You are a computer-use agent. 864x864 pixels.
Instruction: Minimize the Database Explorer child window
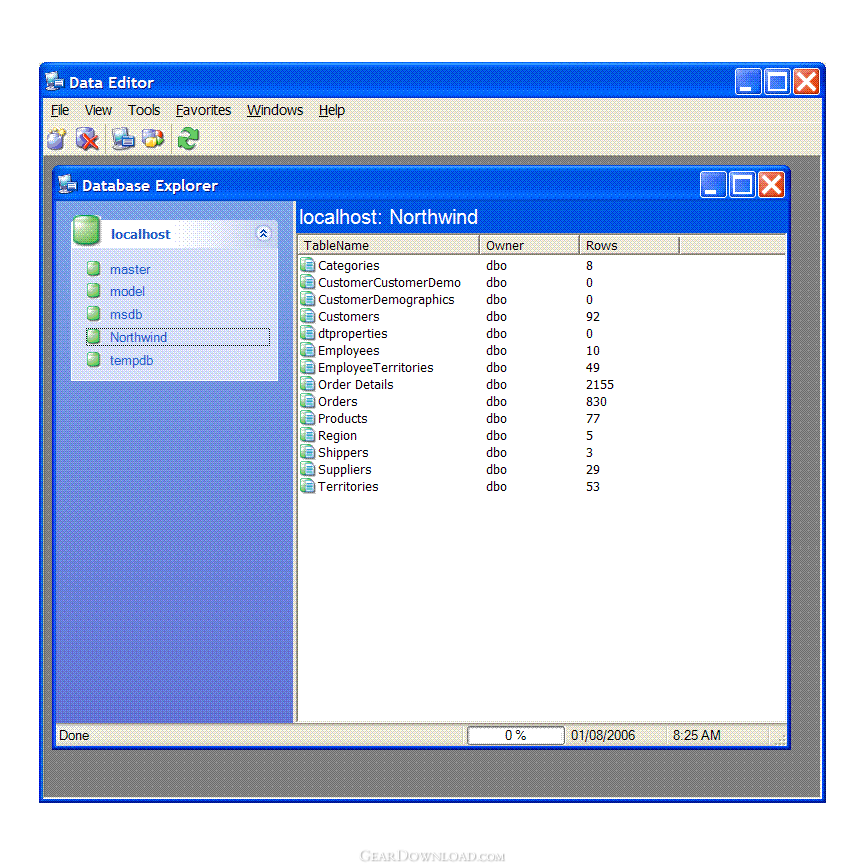point(712,185)
